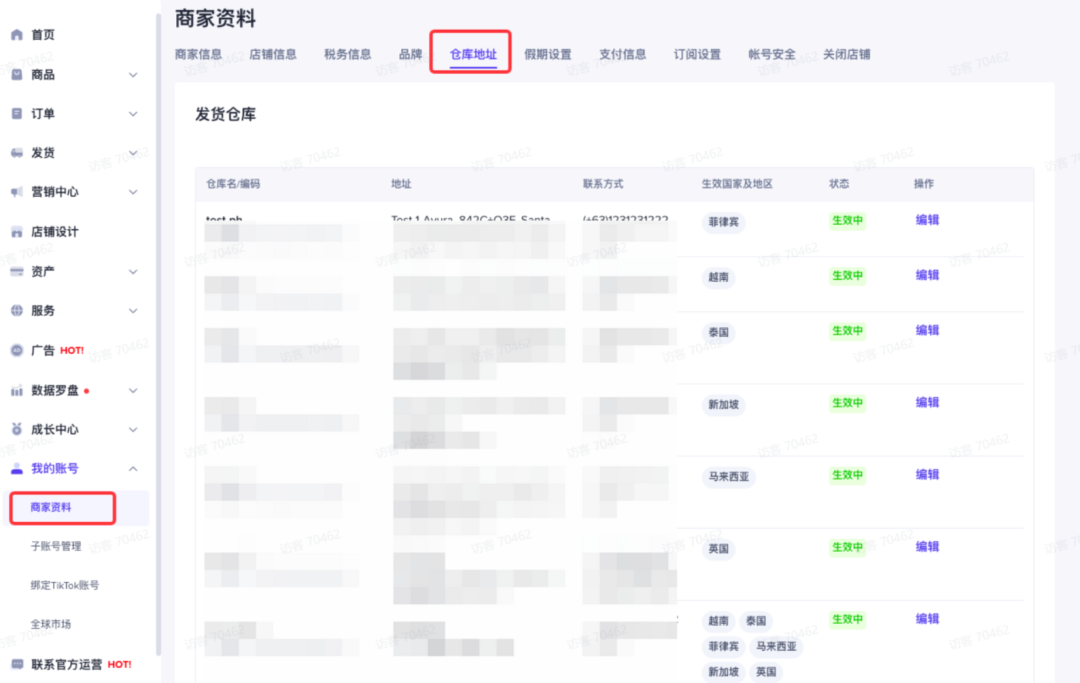Open the 订单 orders icon

[x=13, y=113]
